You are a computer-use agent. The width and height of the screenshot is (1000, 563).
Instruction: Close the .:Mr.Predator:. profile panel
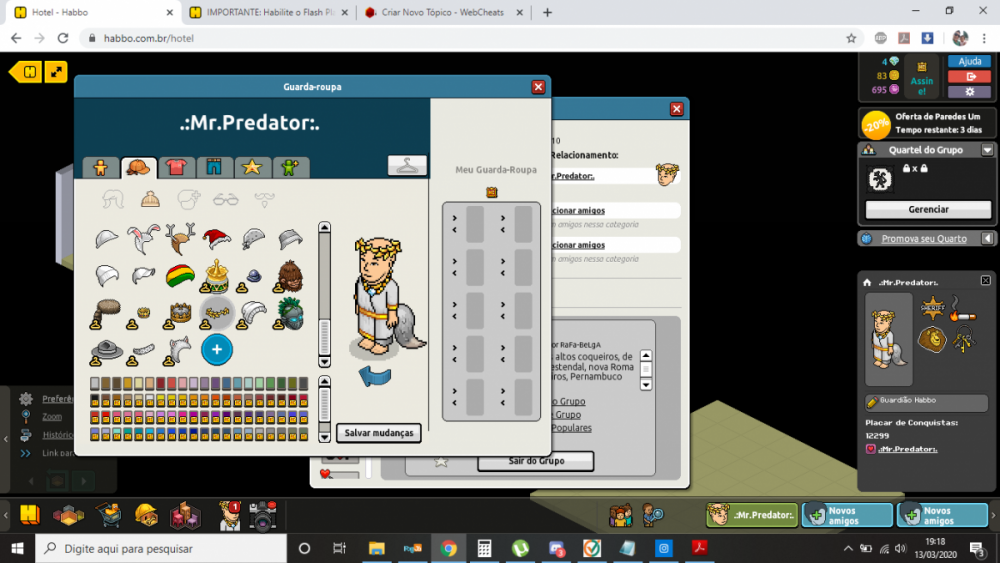(985, 281)
